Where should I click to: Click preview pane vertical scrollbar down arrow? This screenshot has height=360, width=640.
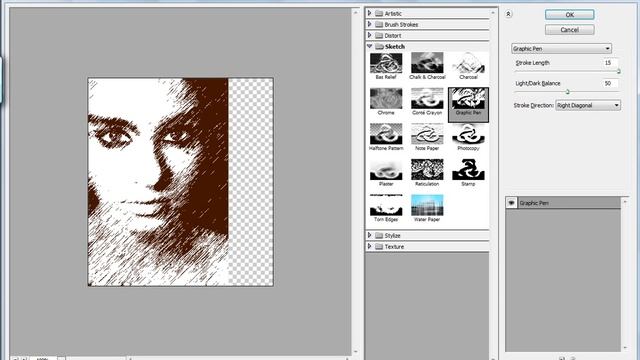(x=356, y=351)
